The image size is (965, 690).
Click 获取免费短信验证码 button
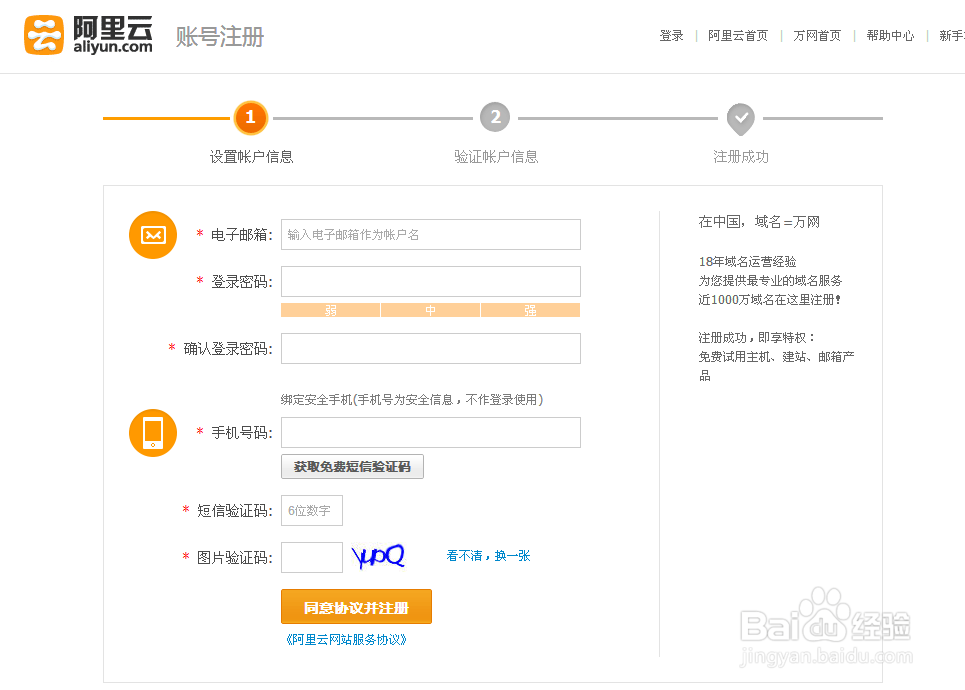[x=352, y=466]
